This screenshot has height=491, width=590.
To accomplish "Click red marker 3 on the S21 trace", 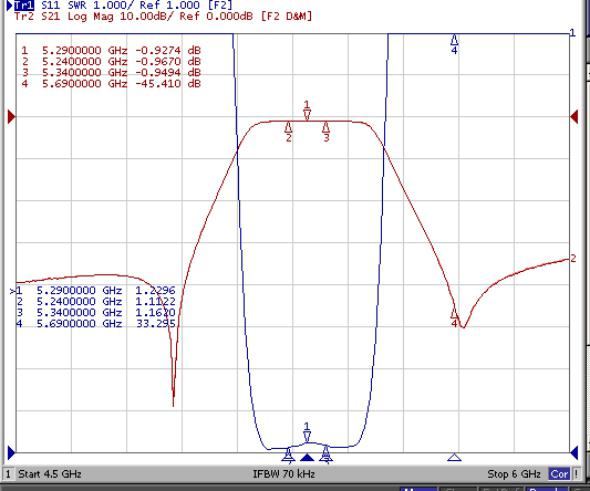I will 326,132.
